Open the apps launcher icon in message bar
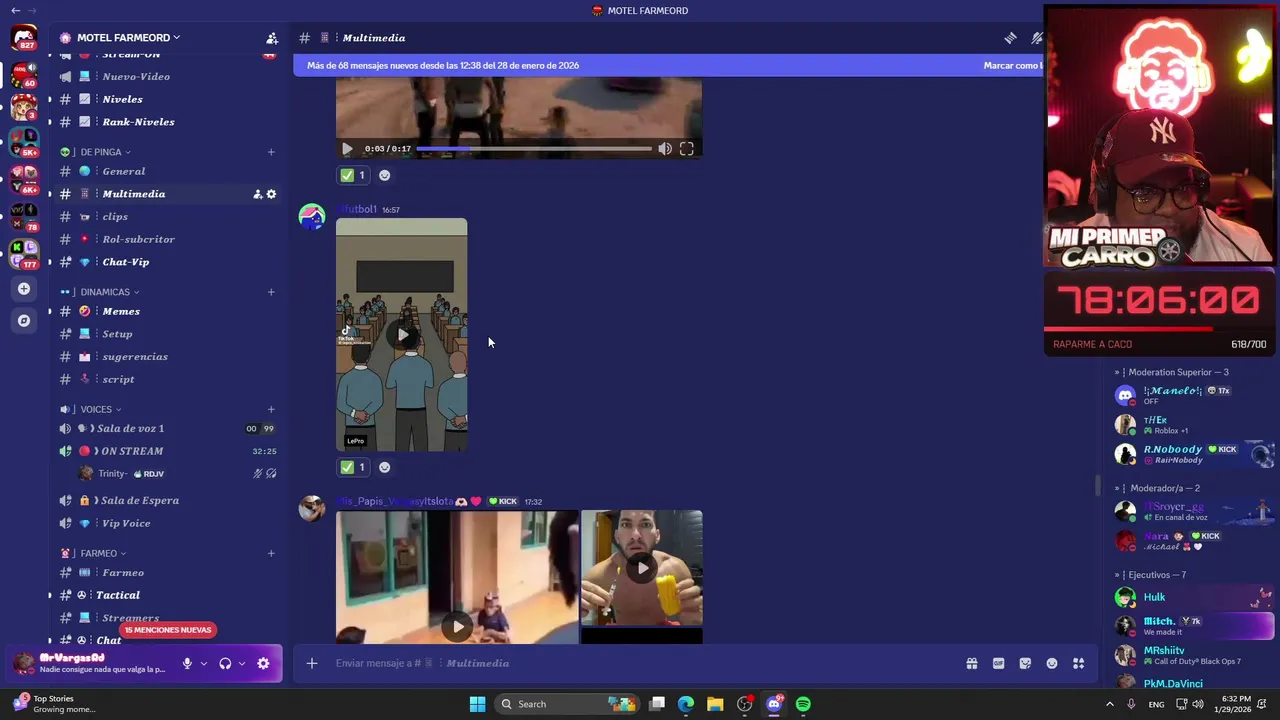1280x720 pixels. pyautogui.click(x=1079, y=663)
